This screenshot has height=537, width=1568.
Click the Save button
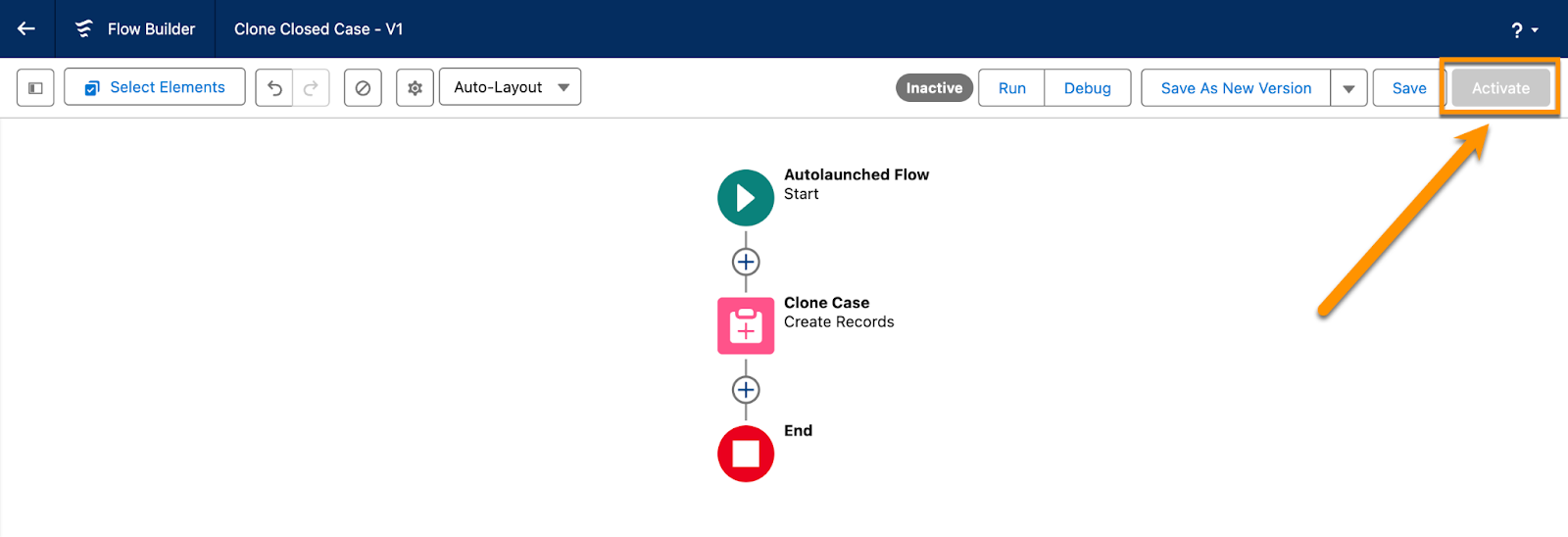[x=1409, y=87]
